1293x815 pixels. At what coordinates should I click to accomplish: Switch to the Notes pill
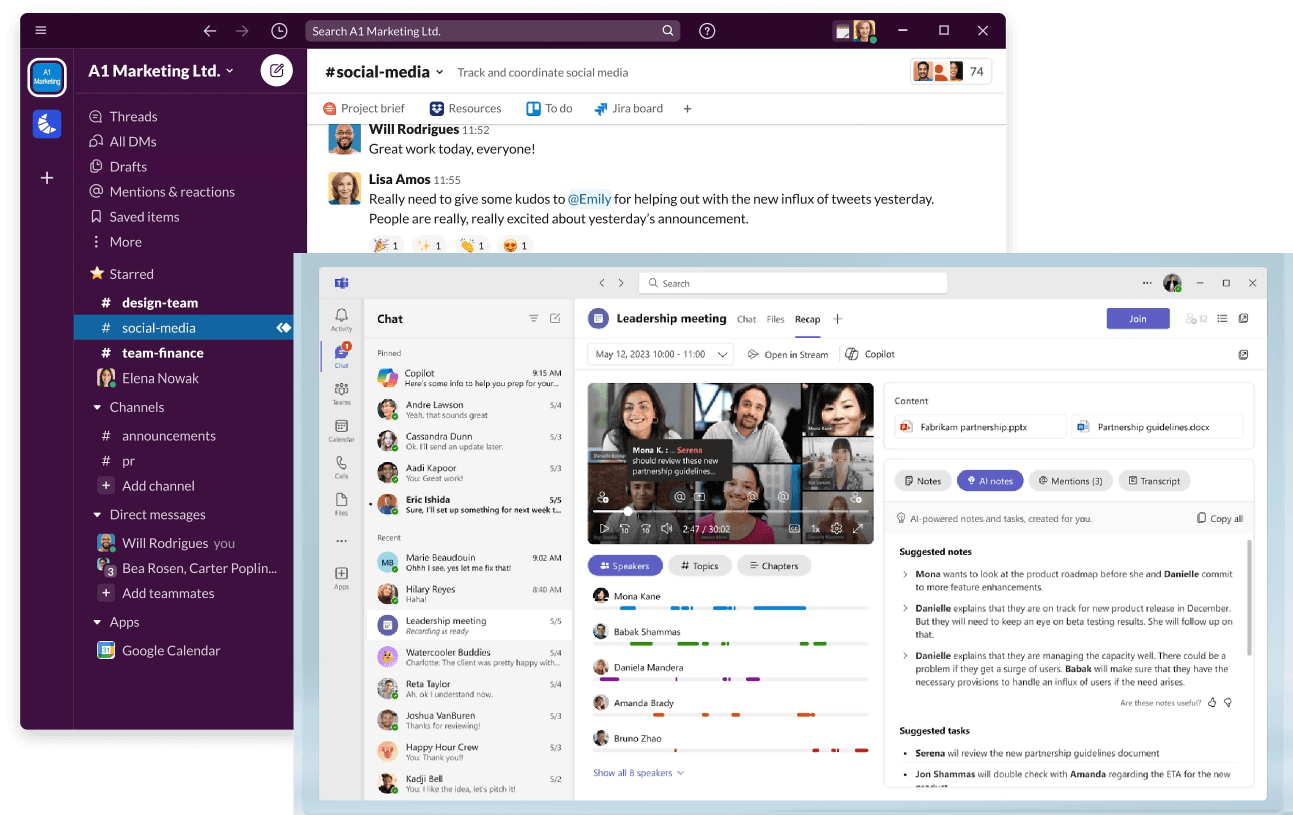click(922, 481)
